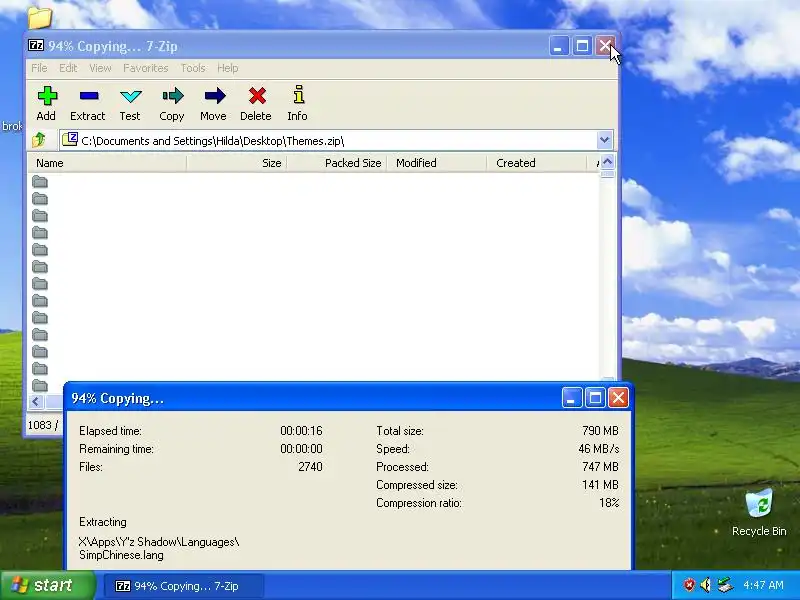This screenshot has width=800, height=600.
Task: Open the Edit menu
Action: (x=68, y=68)
